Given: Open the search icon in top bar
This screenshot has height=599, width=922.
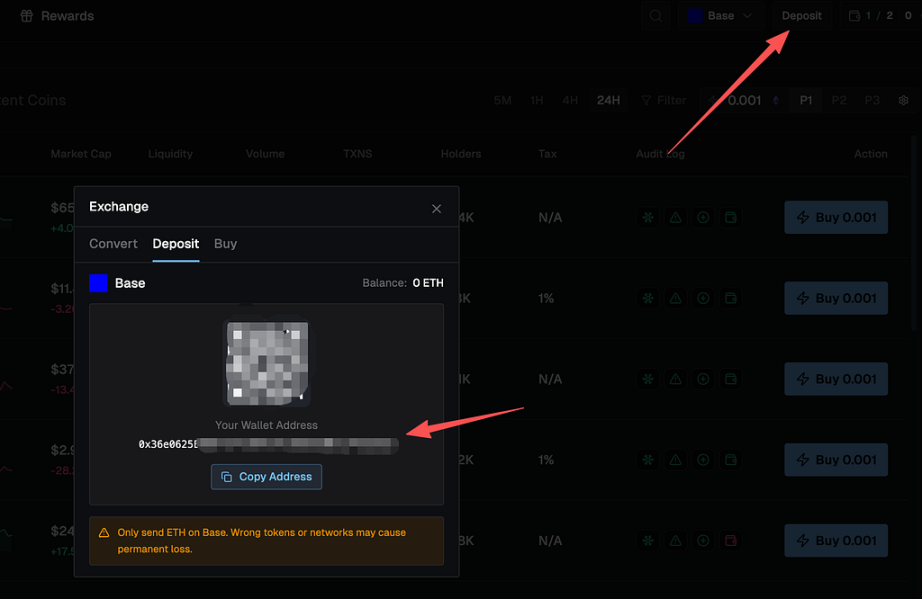Looking at the screenshot, I should [656, 16].
